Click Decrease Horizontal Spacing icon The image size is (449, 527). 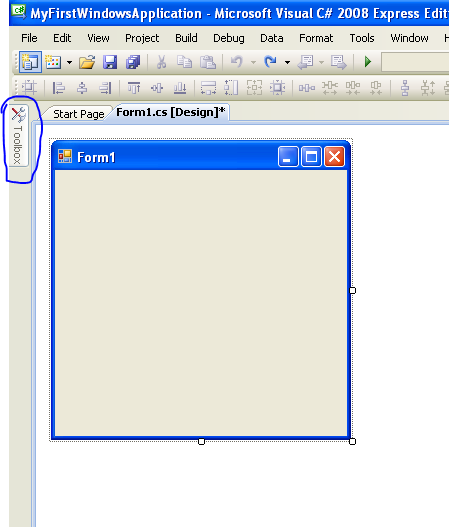tap(353, 88)
